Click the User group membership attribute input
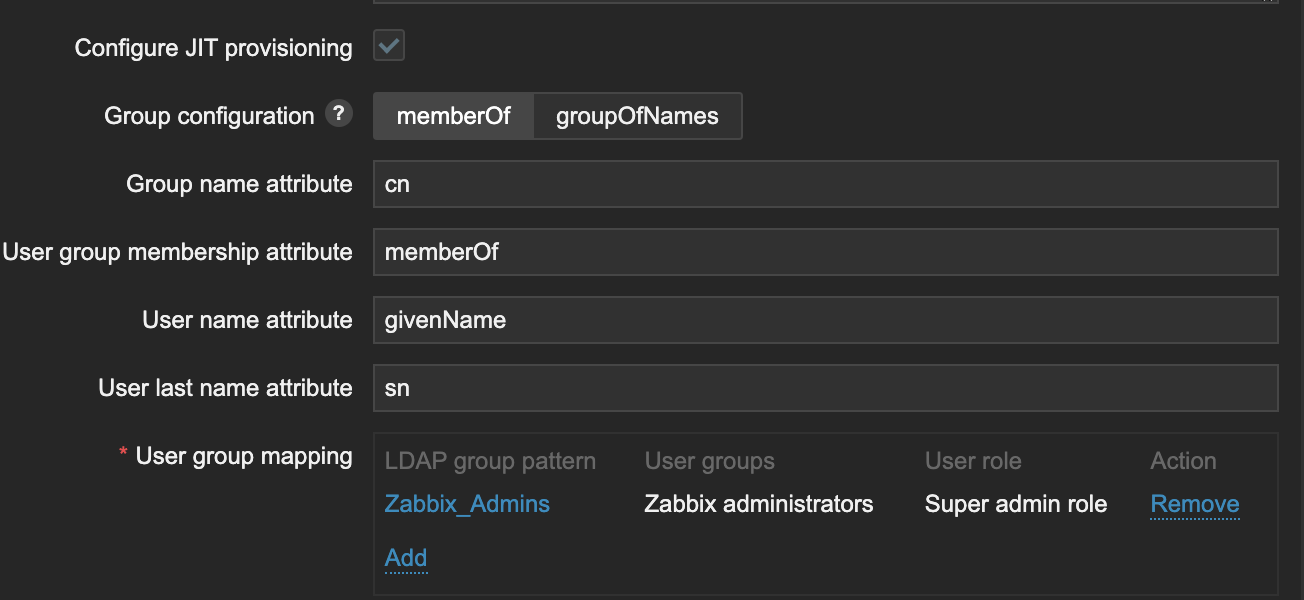 click(825, 252)
